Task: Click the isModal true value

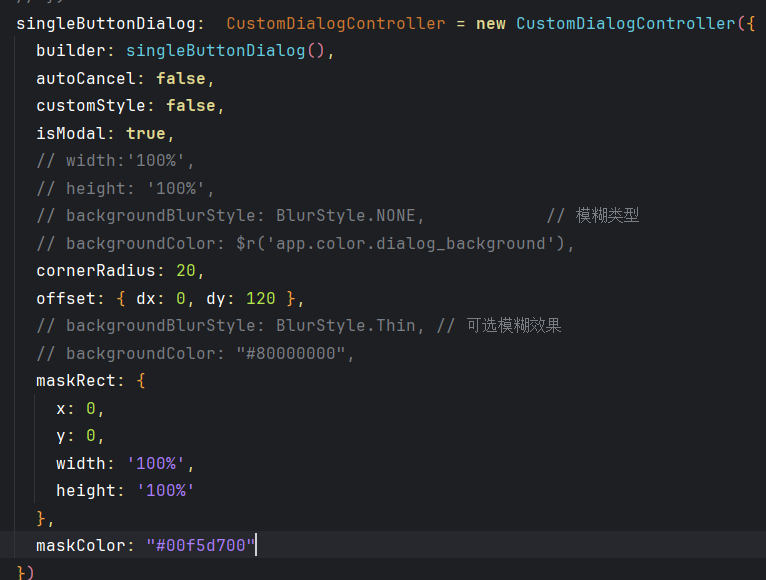Action: [145, 133]
